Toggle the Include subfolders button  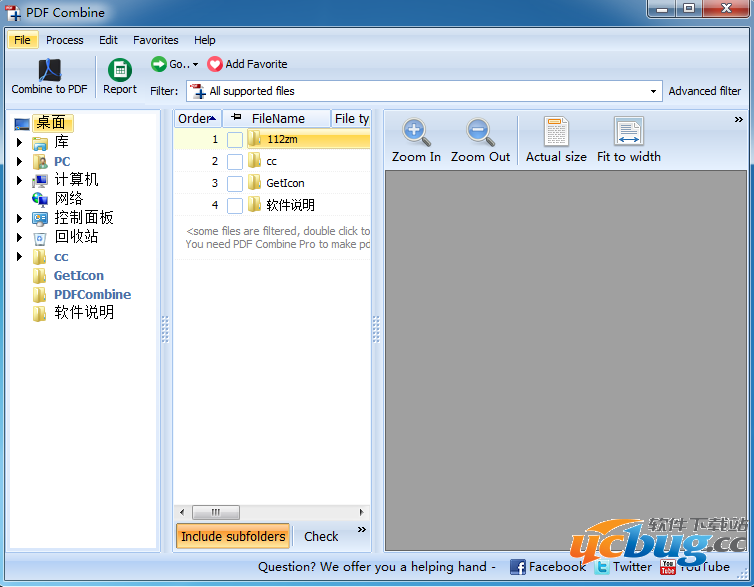[233, 536]
